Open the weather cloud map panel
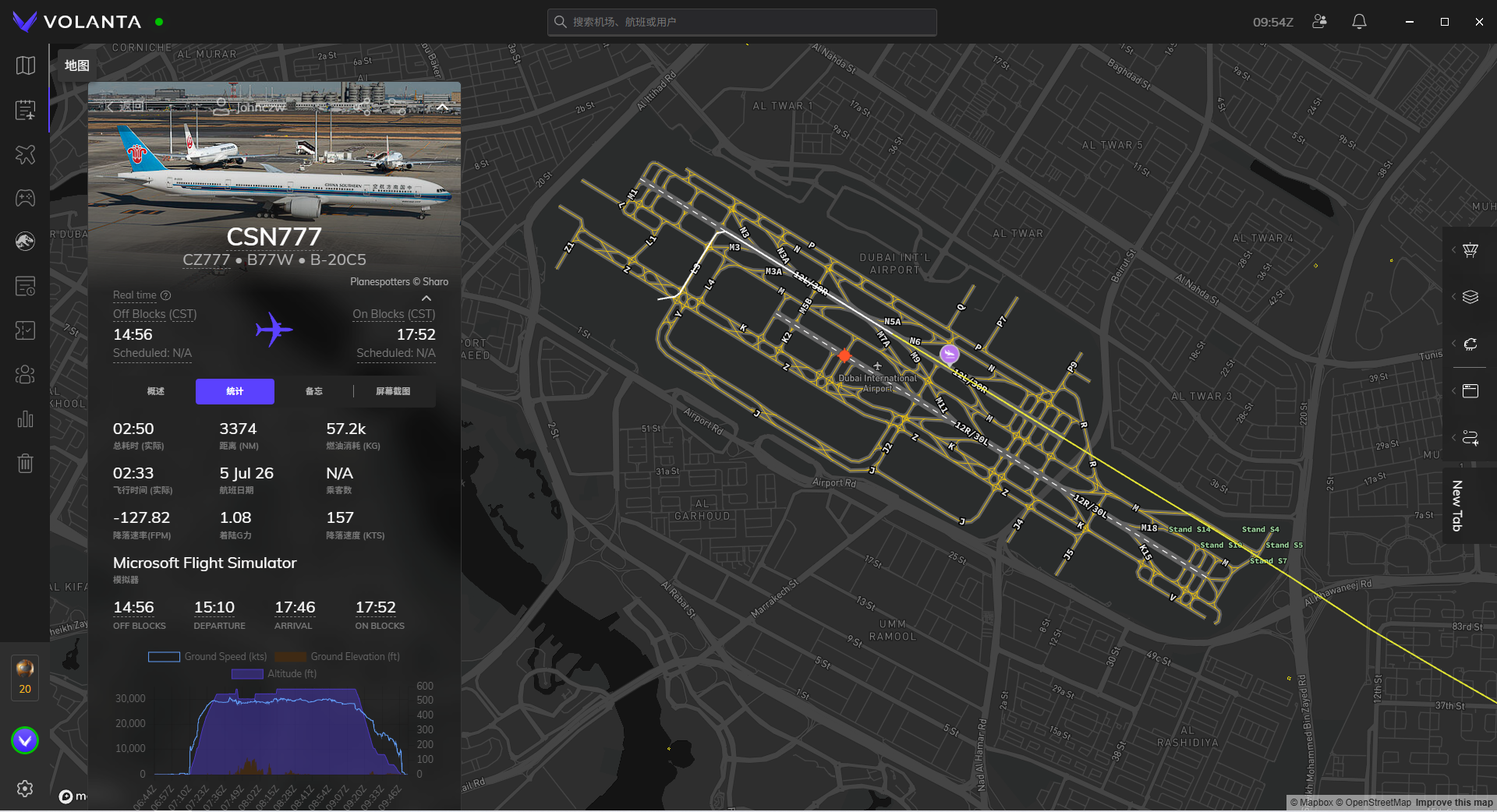The height and width of the screenshot is (812, 1497). 1470,344
